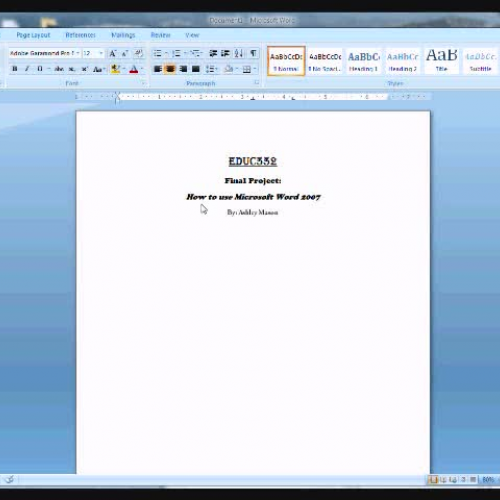500x500 pixels.
Task: Align text left
Action: [x=158, y=69]
